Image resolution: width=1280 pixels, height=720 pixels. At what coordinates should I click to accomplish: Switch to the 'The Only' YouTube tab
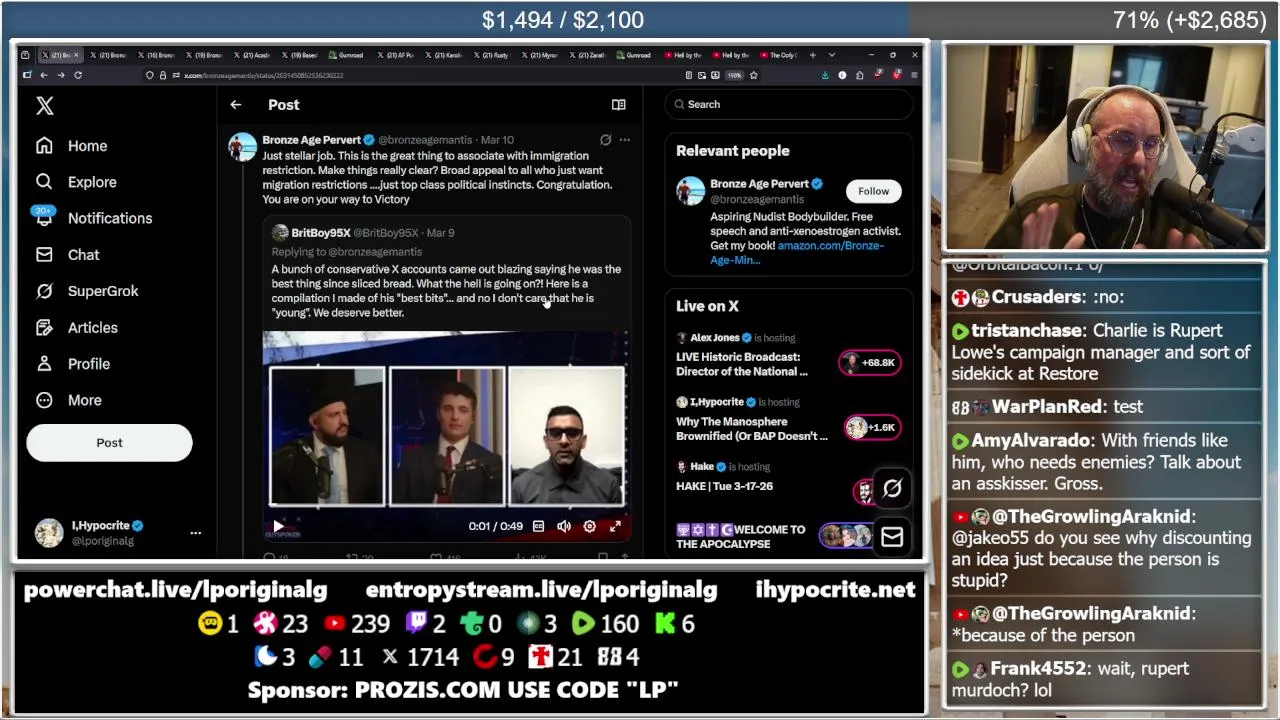pos(781,55)
